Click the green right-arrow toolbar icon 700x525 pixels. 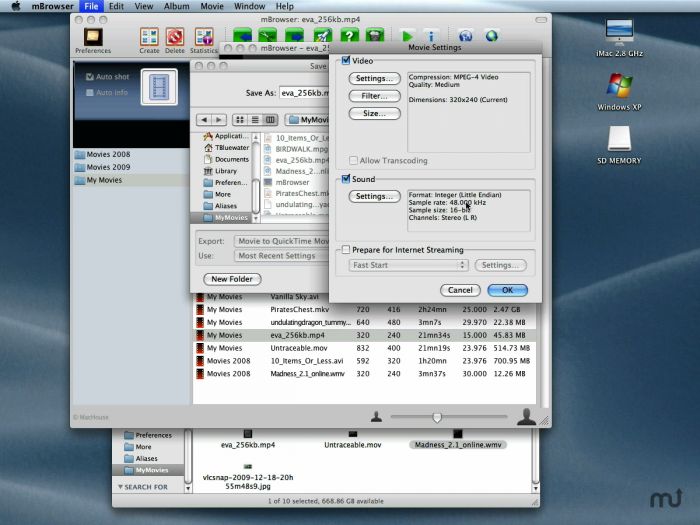[295, 35]
